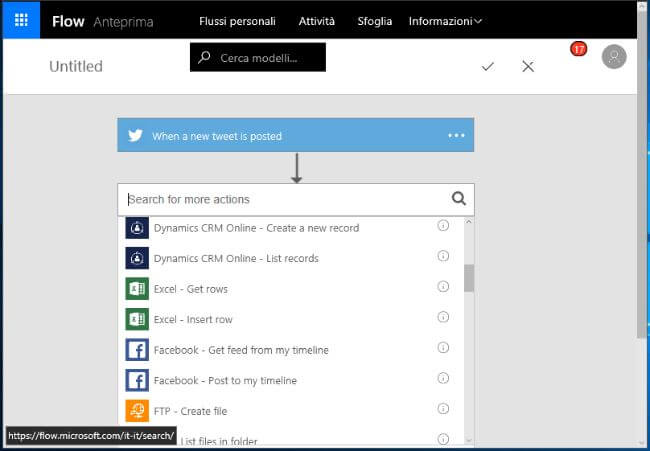Image resolution: width=650 pixels, height=451 pixels.
Task: Click the orange FTP Create file icon
Action: click(x=137, y=410)
